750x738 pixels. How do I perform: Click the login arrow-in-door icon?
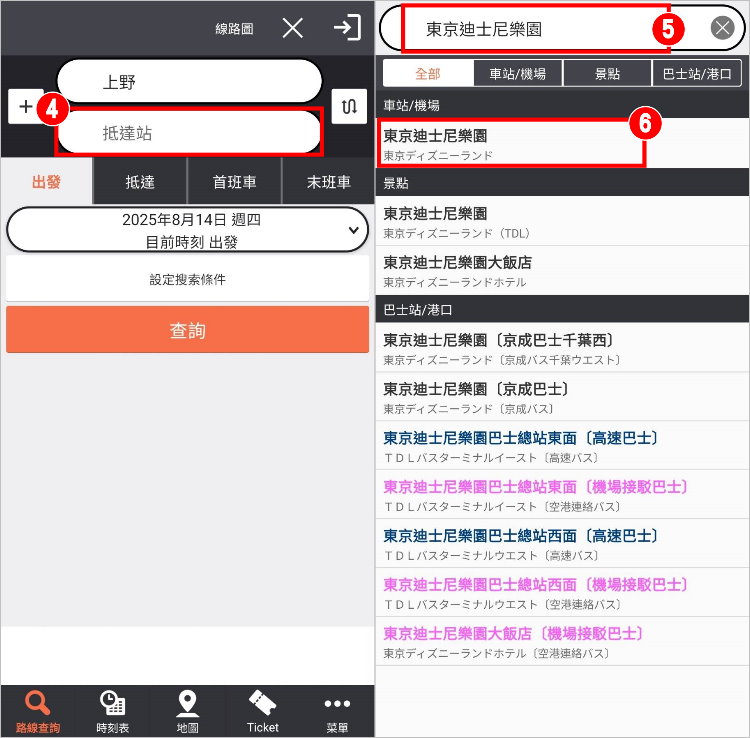tap(347, 27)
